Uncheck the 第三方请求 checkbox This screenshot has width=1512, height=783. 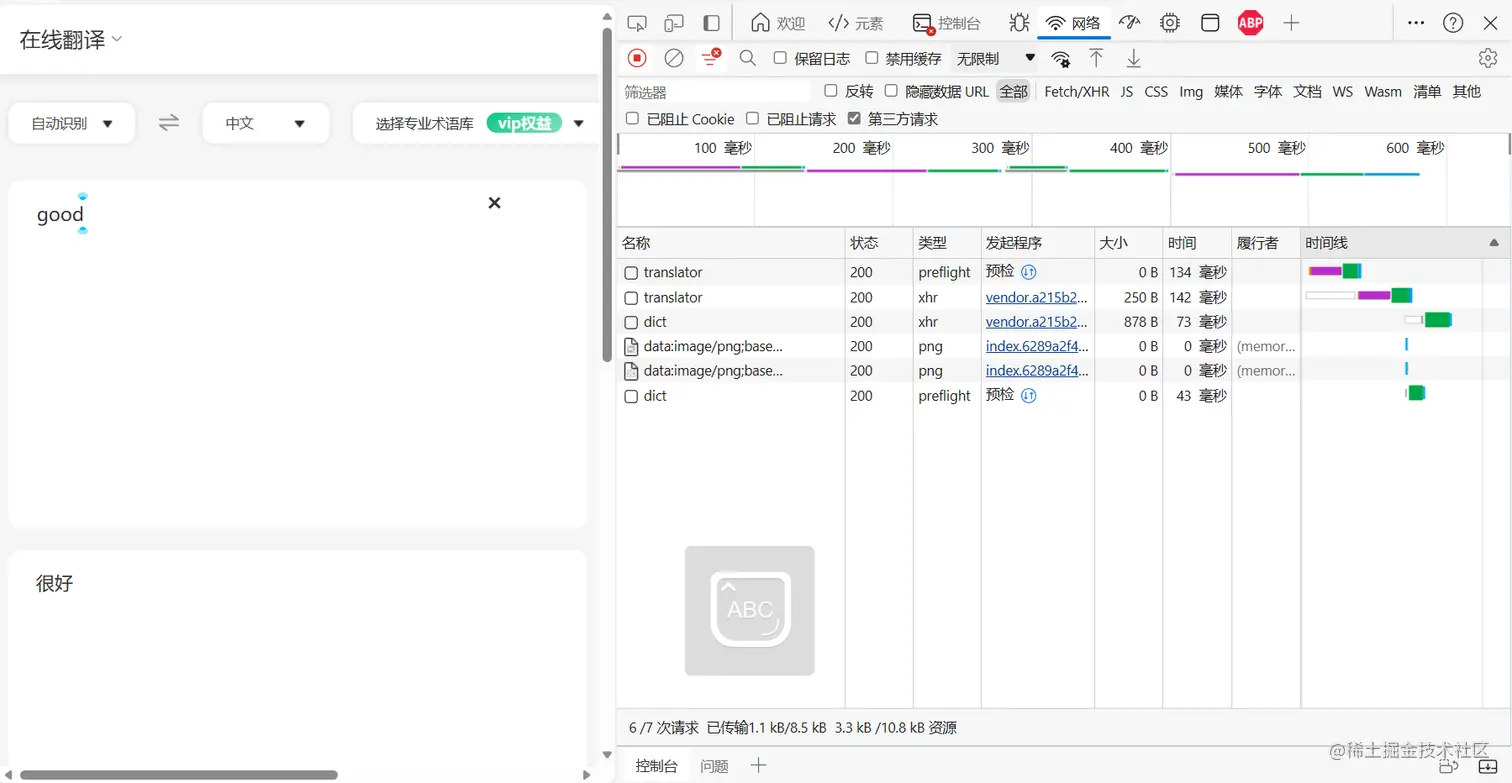[854, 118]
